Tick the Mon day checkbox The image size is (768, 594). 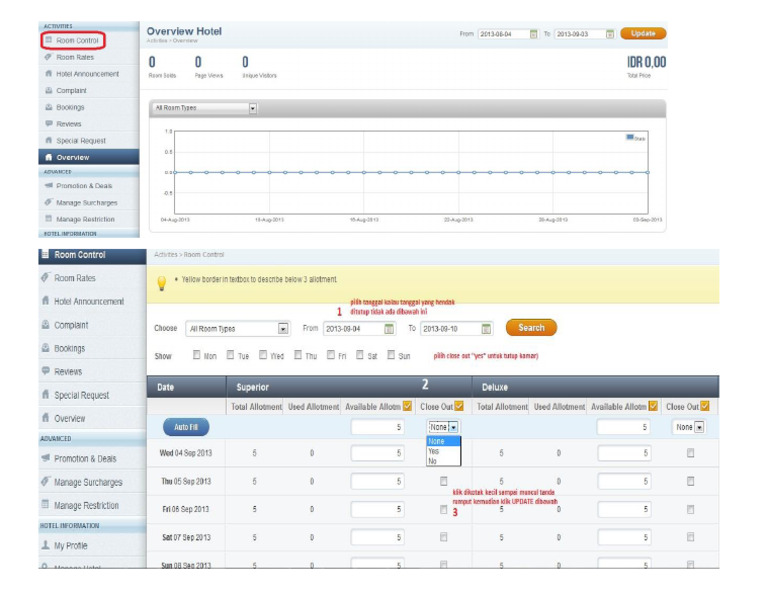(x=197, y=355)
